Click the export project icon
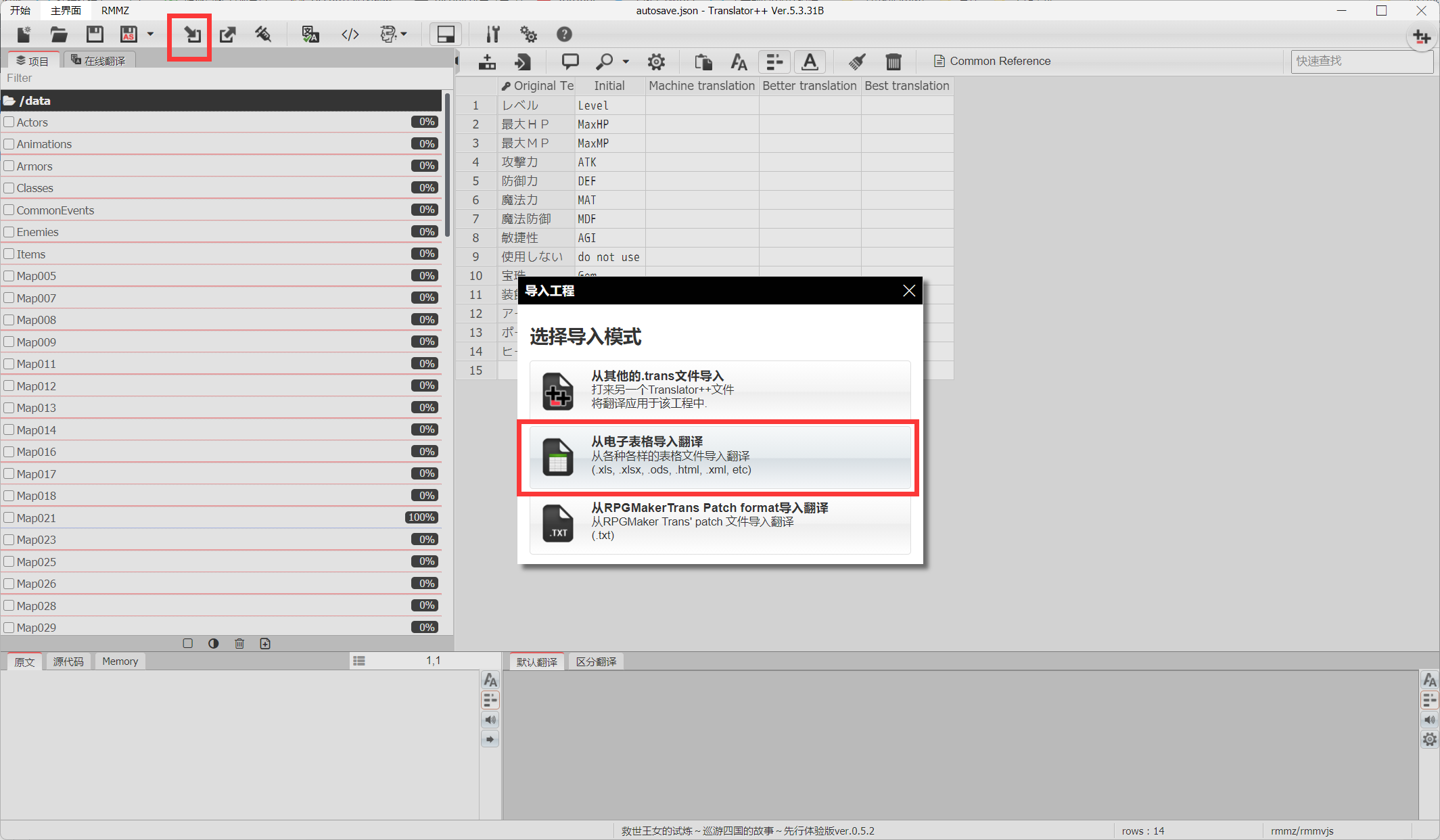This screenshot has height=840, width=1440. click(228, 34)
